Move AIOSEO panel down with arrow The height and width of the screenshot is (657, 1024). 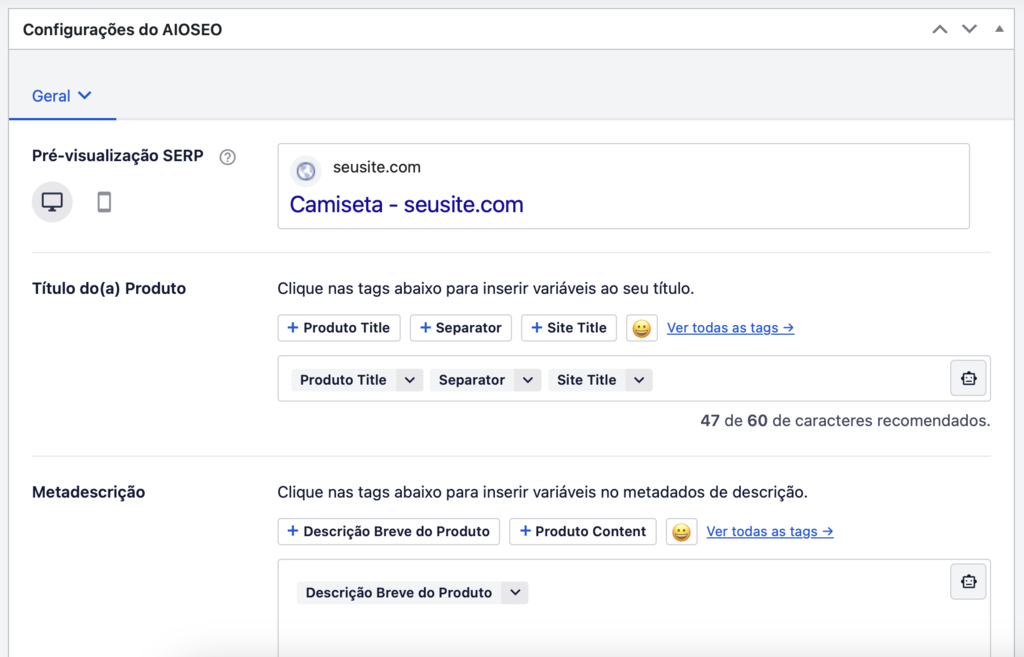coord(969,29)
